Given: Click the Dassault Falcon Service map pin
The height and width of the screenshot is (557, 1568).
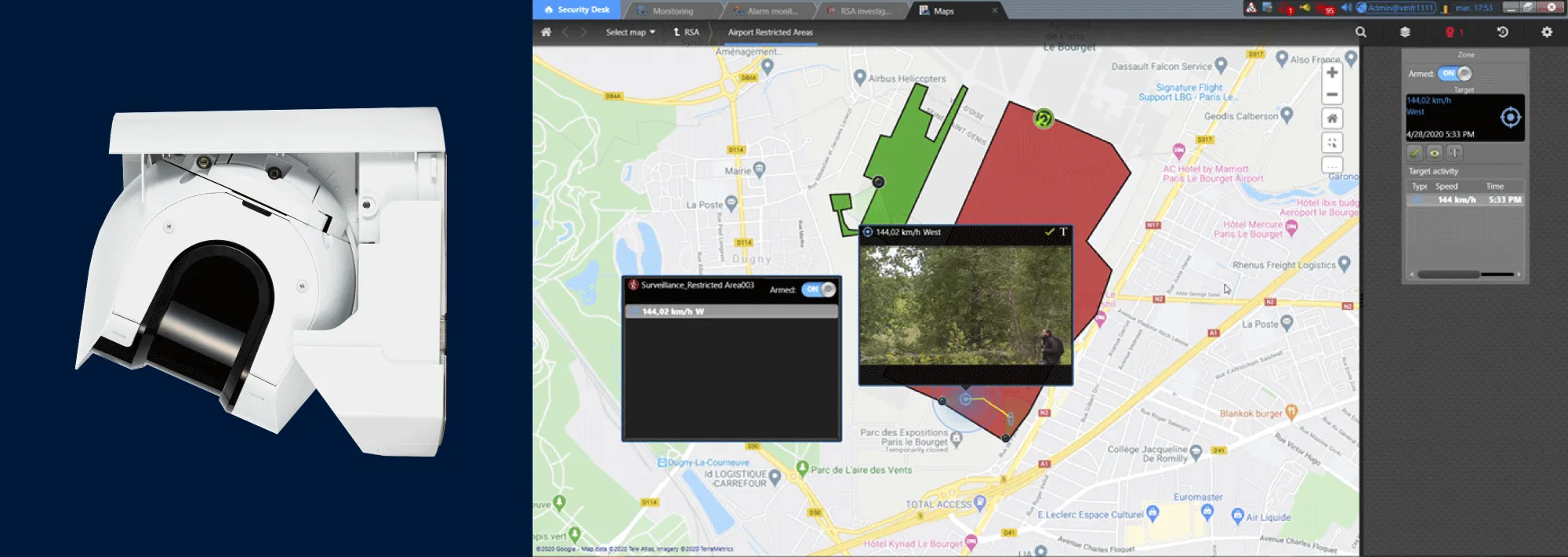Looking at the screenshot, I should (x=1221, y=65).
